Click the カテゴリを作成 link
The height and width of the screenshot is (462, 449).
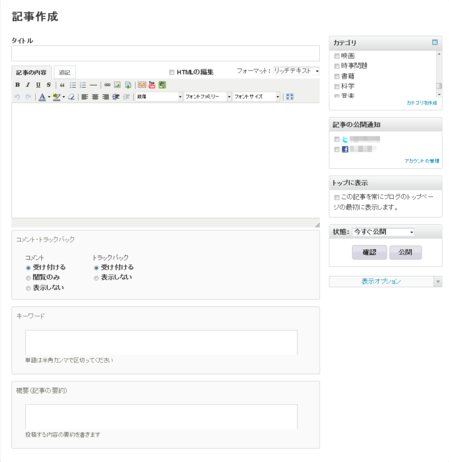coord(422,103)
